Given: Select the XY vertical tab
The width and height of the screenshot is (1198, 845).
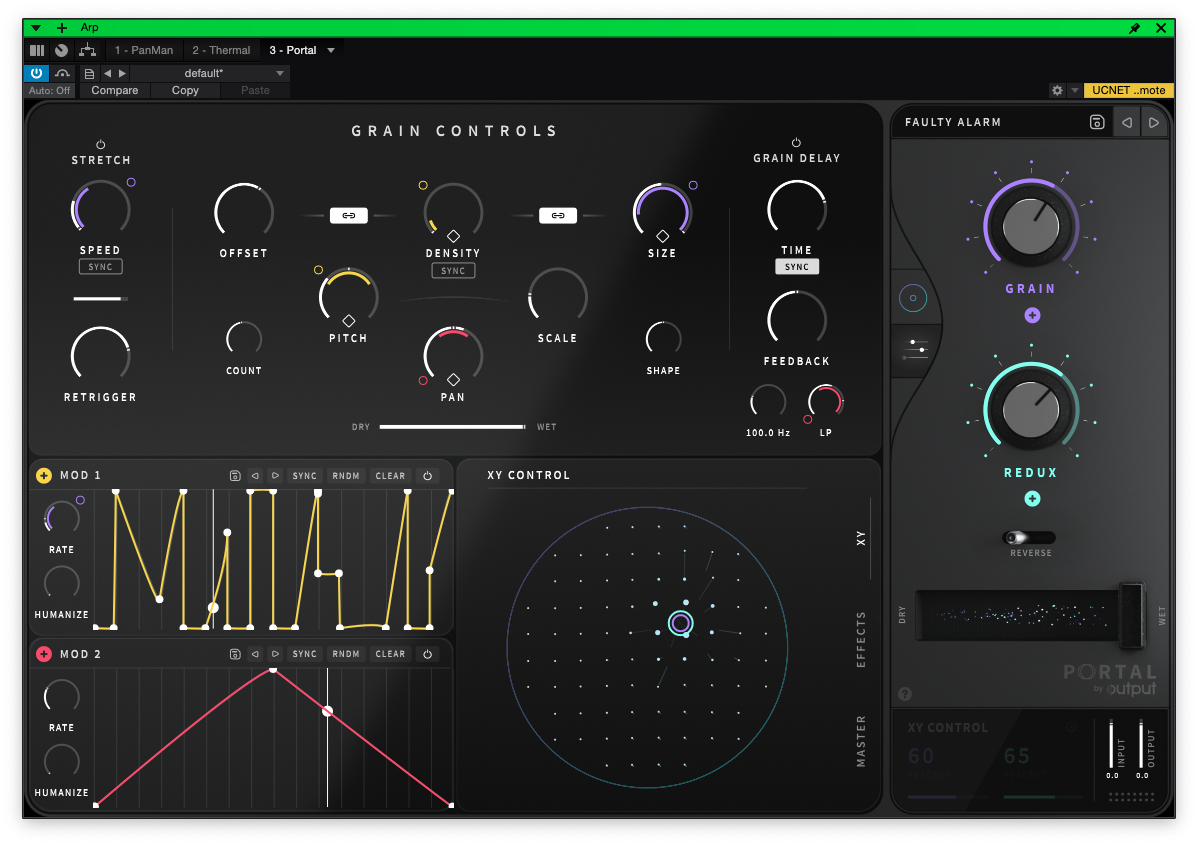Looking at the screenshot, I should [x=861, y=538].
